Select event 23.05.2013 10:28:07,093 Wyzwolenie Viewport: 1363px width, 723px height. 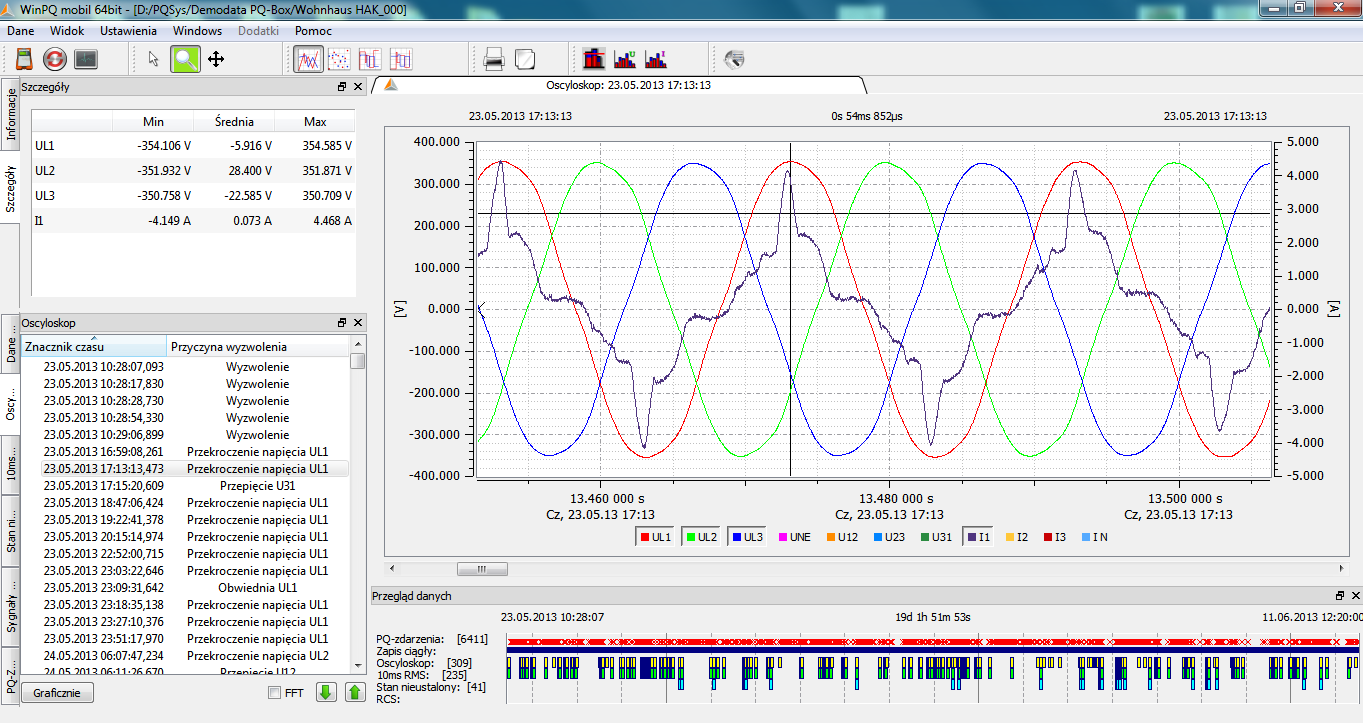point(186,366)
